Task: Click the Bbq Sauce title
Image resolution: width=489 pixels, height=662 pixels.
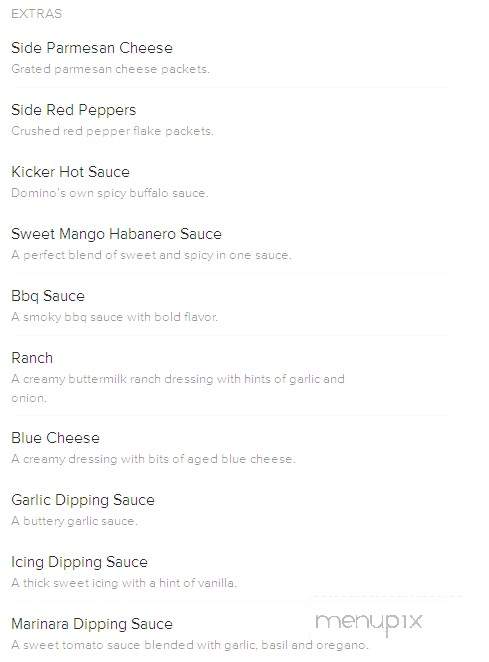Action: click(48, 296)
